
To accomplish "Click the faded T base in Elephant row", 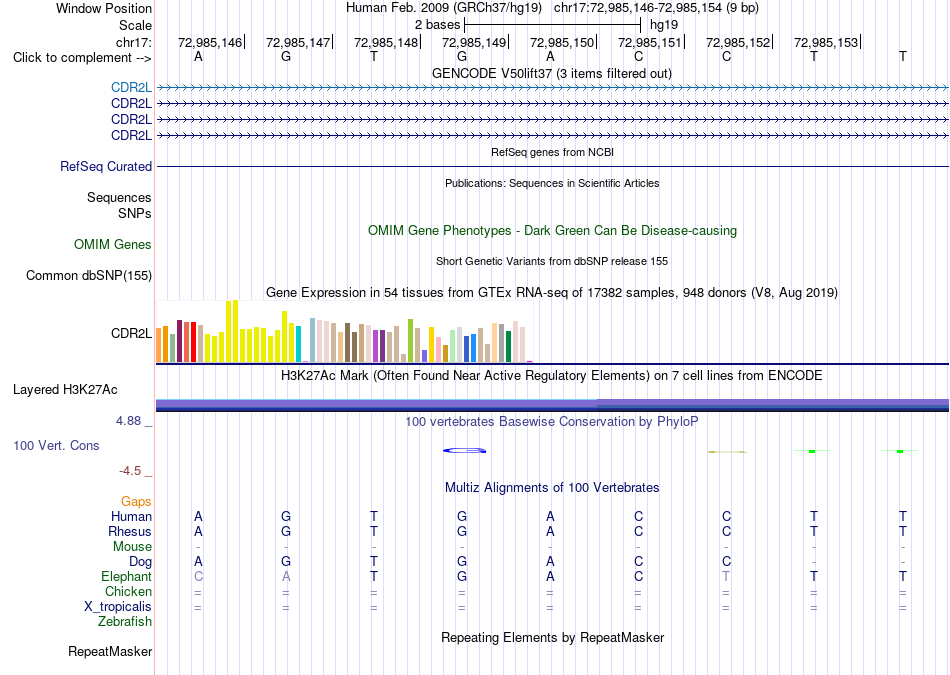I will point(726,577).
